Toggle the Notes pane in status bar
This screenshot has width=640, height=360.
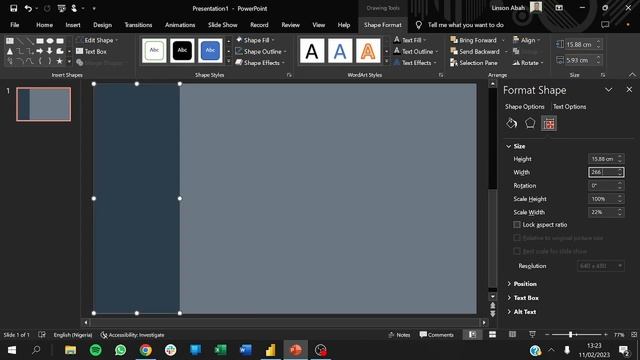(399, 335)
